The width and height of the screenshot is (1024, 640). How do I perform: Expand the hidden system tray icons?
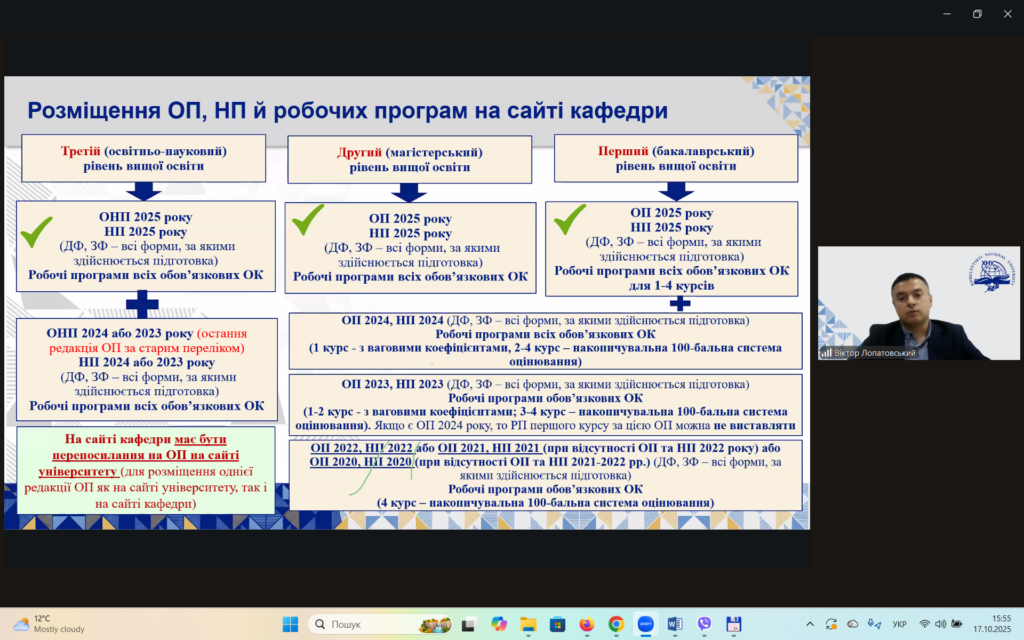[810, 624]
